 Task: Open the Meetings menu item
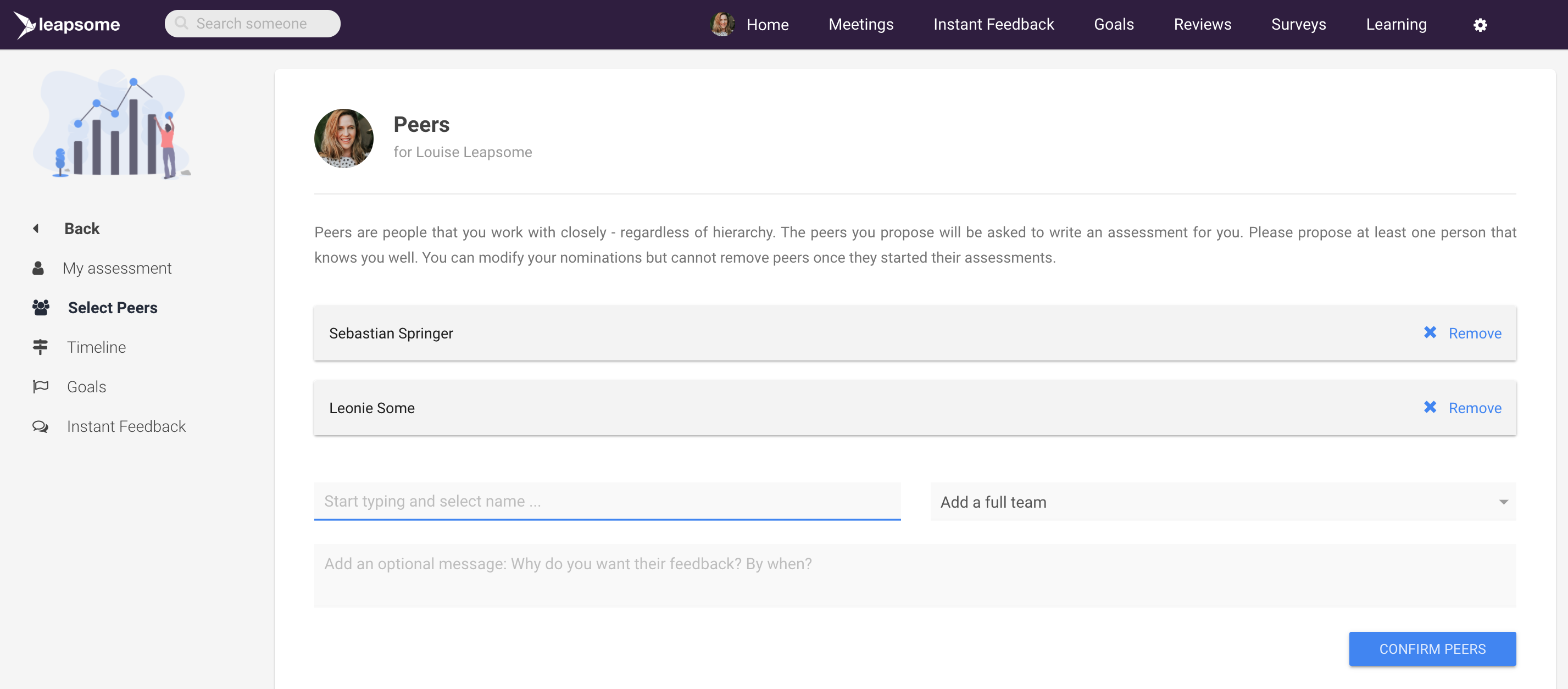[861, 24]
